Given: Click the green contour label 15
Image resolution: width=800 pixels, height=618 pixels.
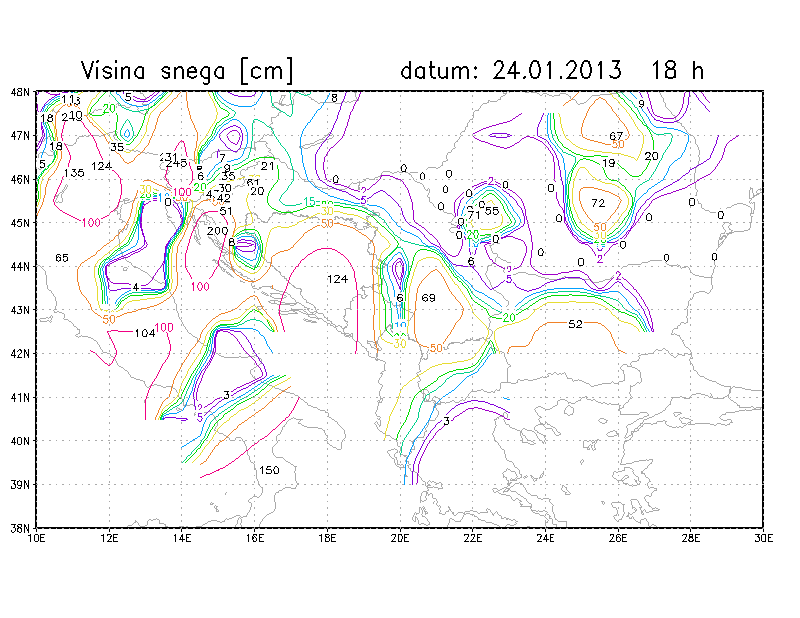Looking at the screenshot, I should point(310,202).
